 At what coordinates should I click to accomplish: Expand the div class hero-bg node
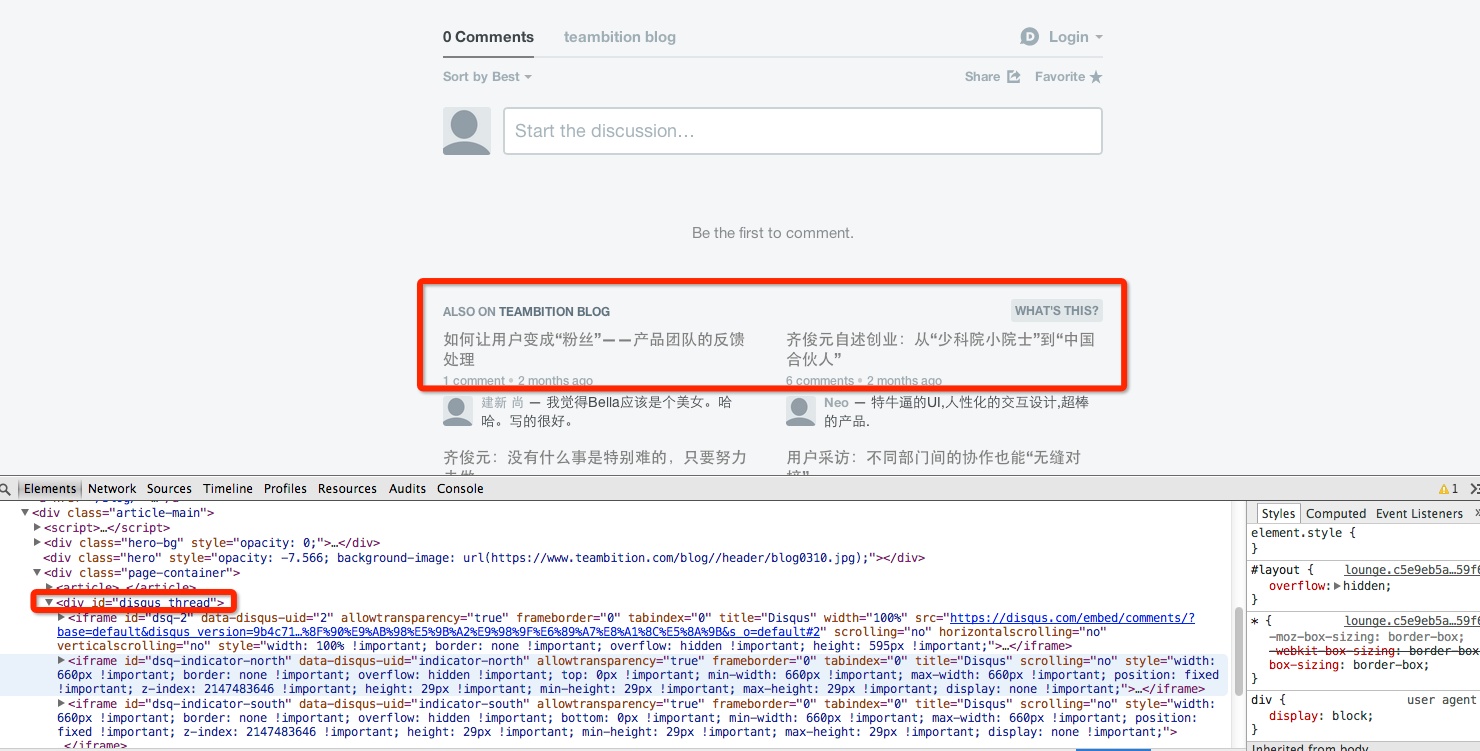click(38, 543)
